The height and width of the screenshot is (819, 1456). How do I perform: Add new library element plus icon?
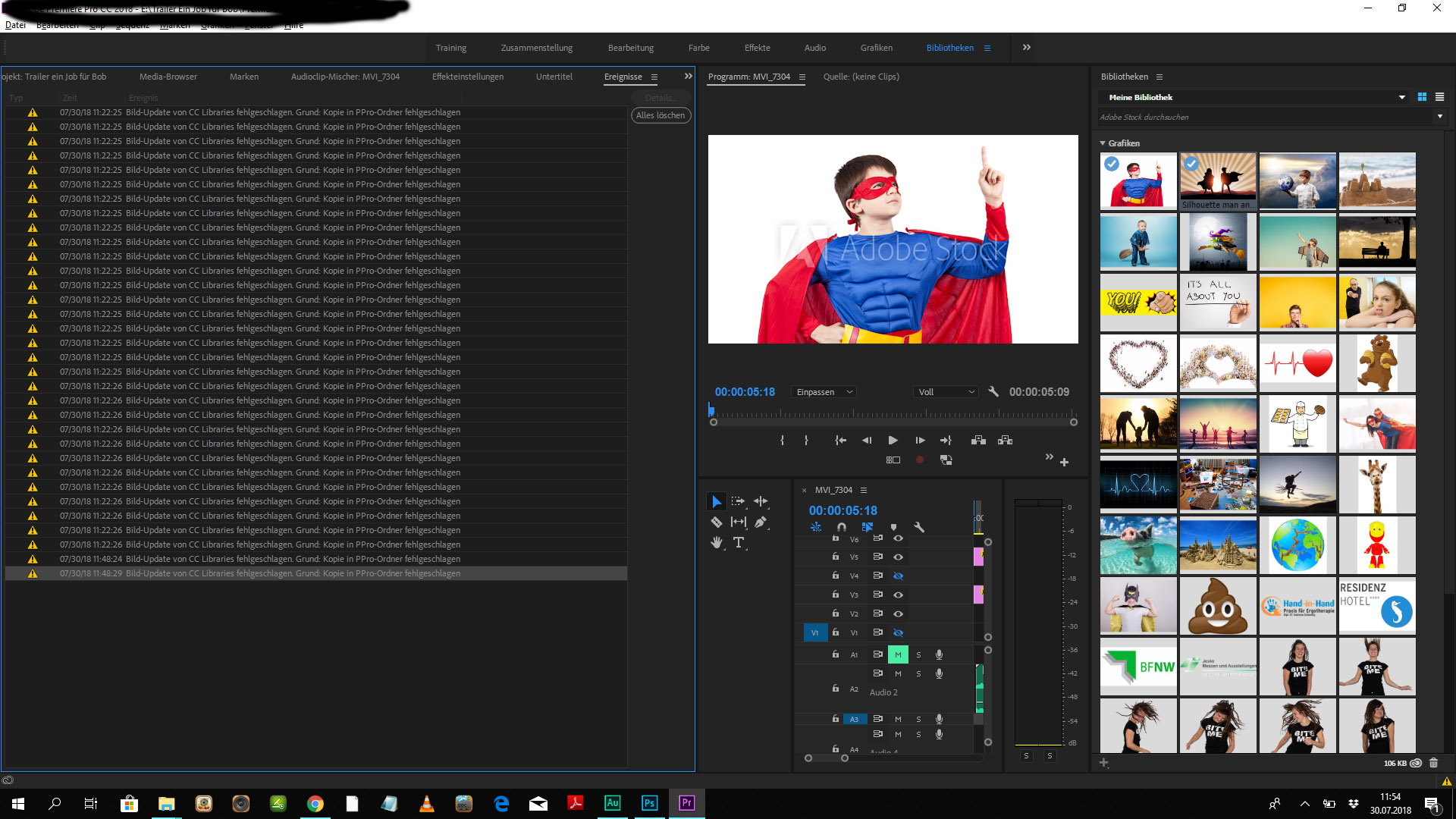[x=1103, y=763]
